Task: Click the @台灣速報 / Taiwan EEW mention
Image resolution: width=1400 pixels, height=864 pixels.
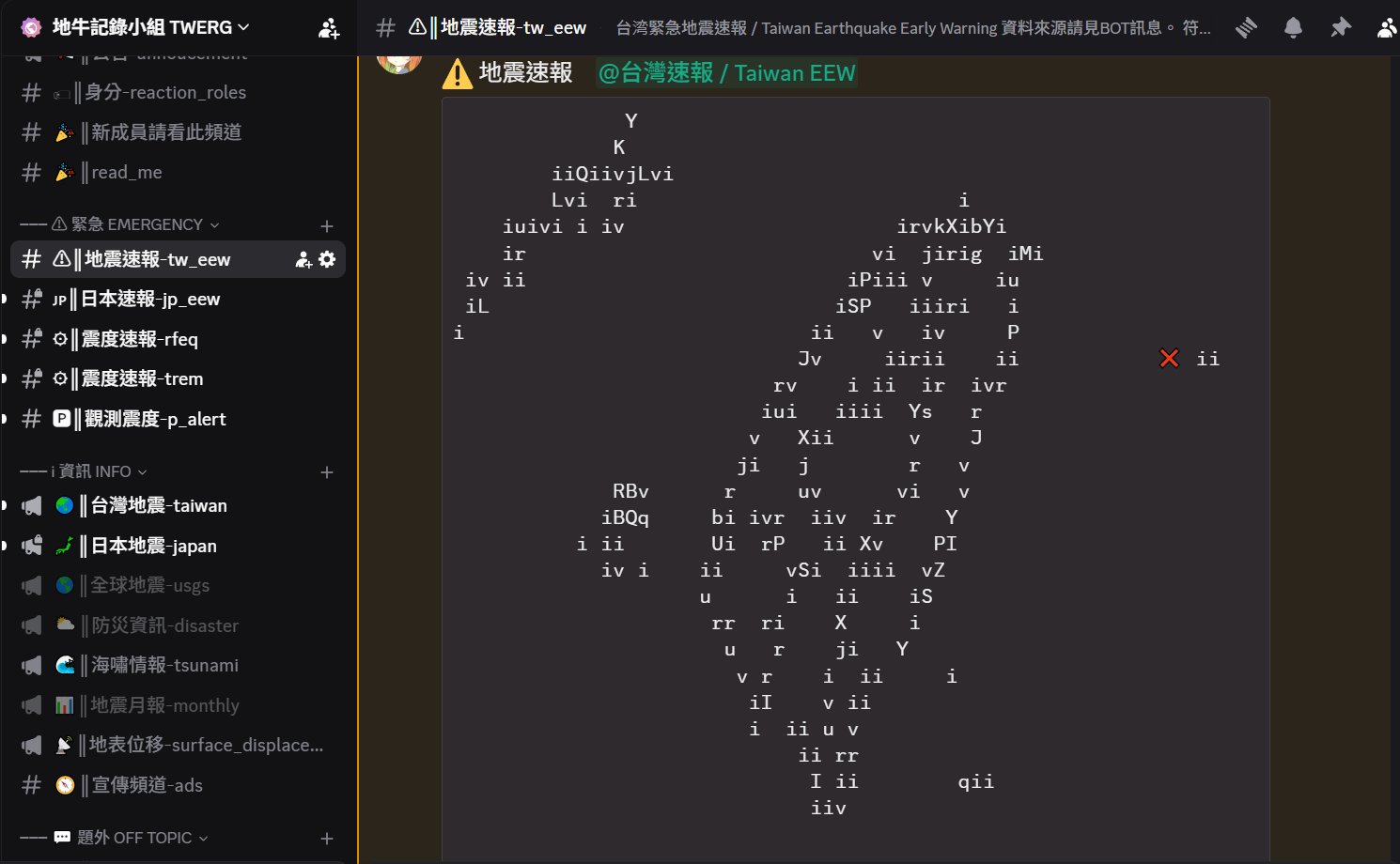Action: point(726,72)
